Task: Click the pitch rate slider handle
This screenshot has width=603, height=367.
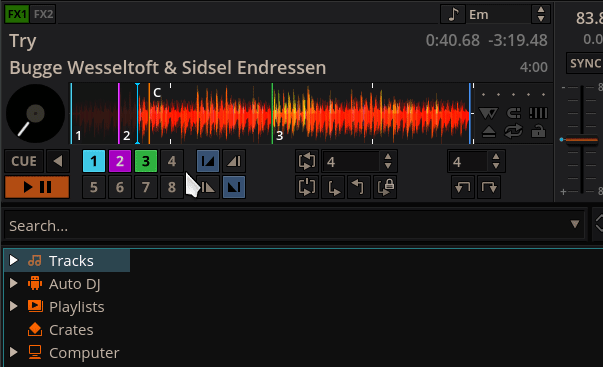Action: pos(581,140)
